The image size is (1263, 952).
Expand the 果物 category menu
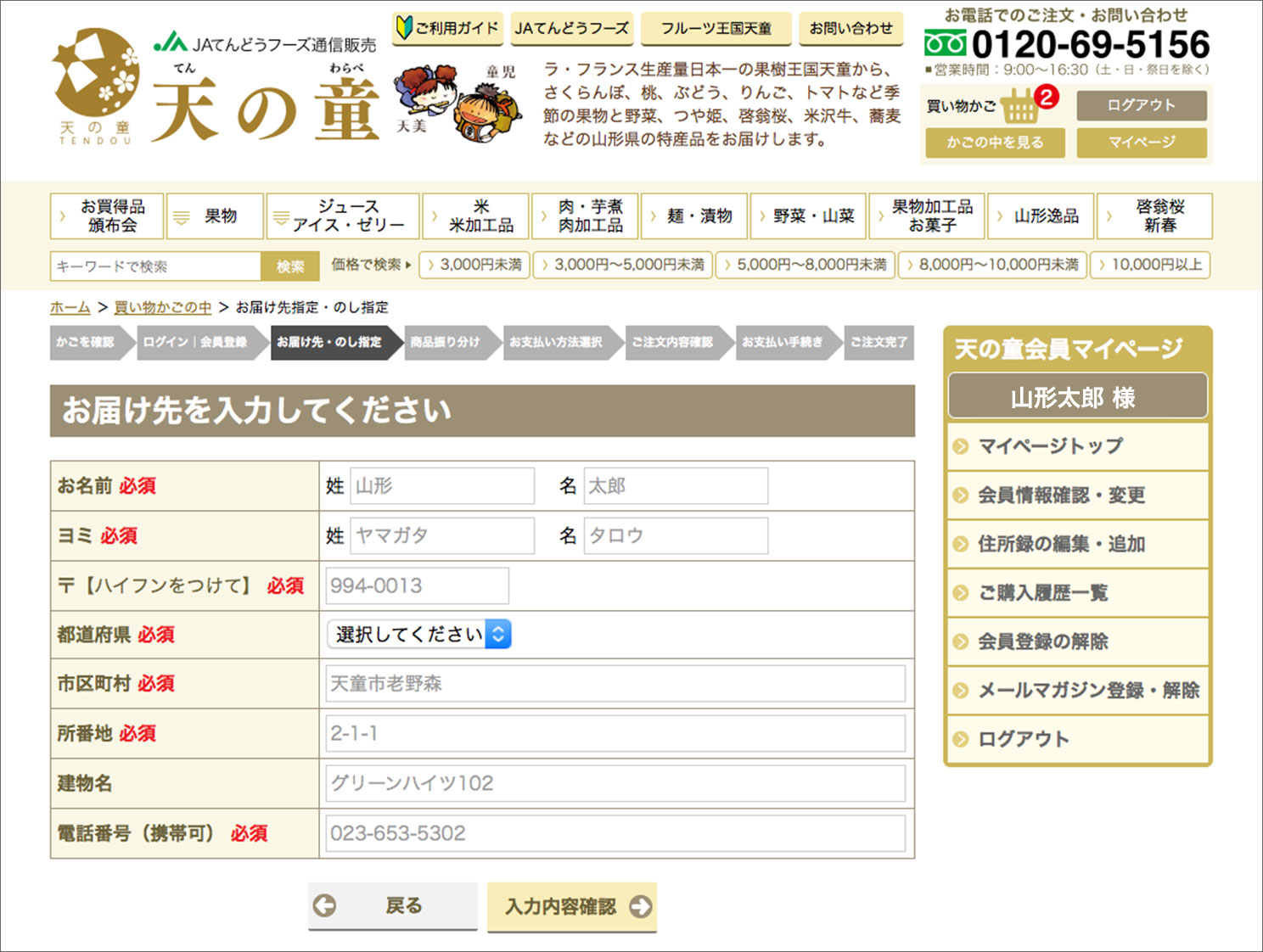[x=215, y=216]
